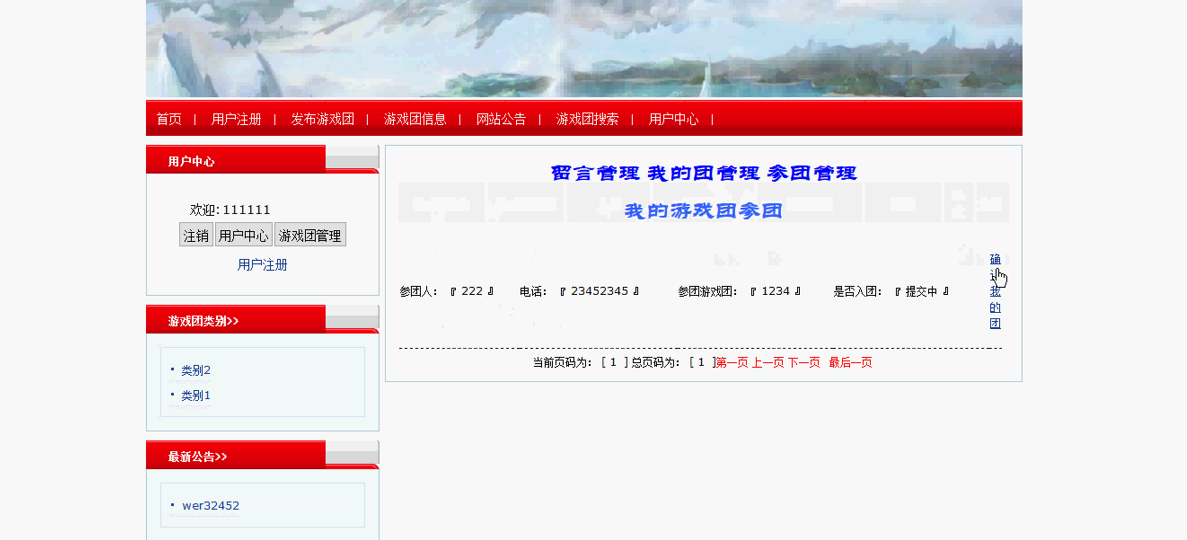Viewport: 1187px width, 540px height.
Task: Select 游戏团信息 in the nav bar
Action: click(415, 119)
